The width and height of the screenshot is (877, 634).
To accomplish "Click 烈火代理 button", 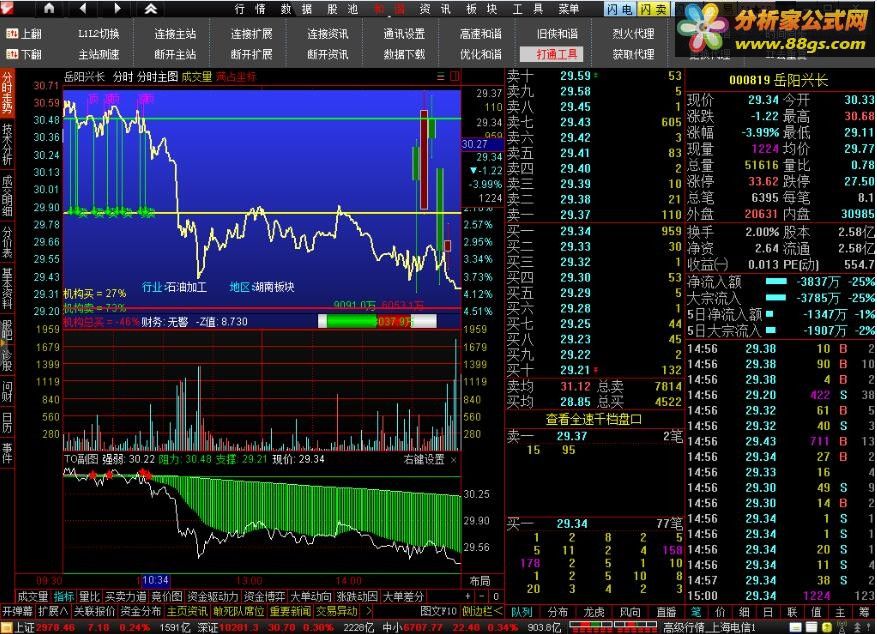I will (x=633, y=34).
